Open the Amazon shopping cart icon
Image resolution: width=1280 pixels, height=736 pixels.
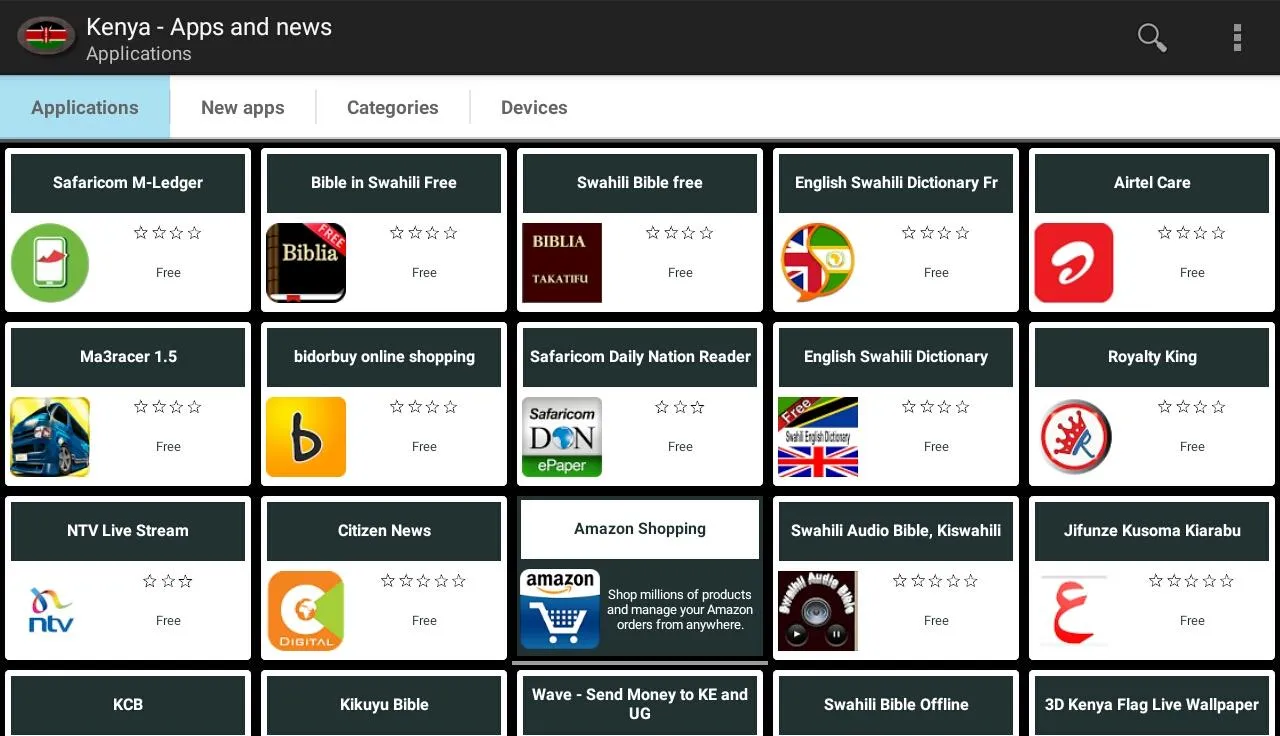point(560,610)
